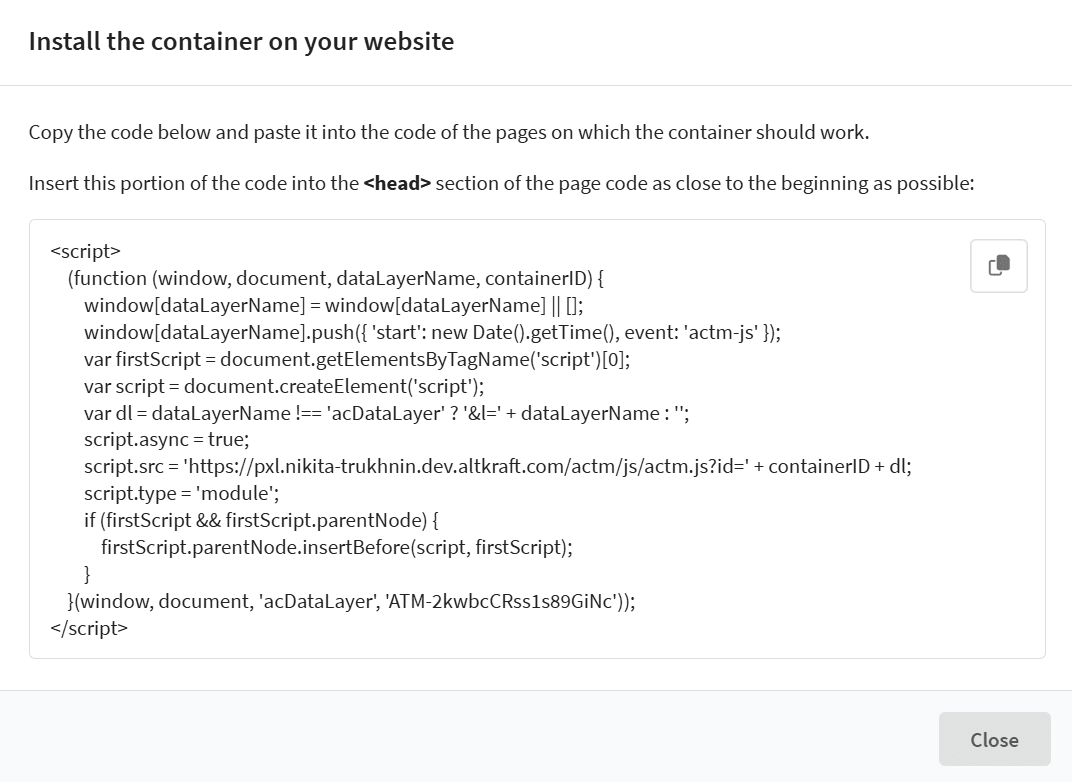Viewport: 1072px width, 782px height.
Task: Select the script.src URL line
Action: [498, 466]
